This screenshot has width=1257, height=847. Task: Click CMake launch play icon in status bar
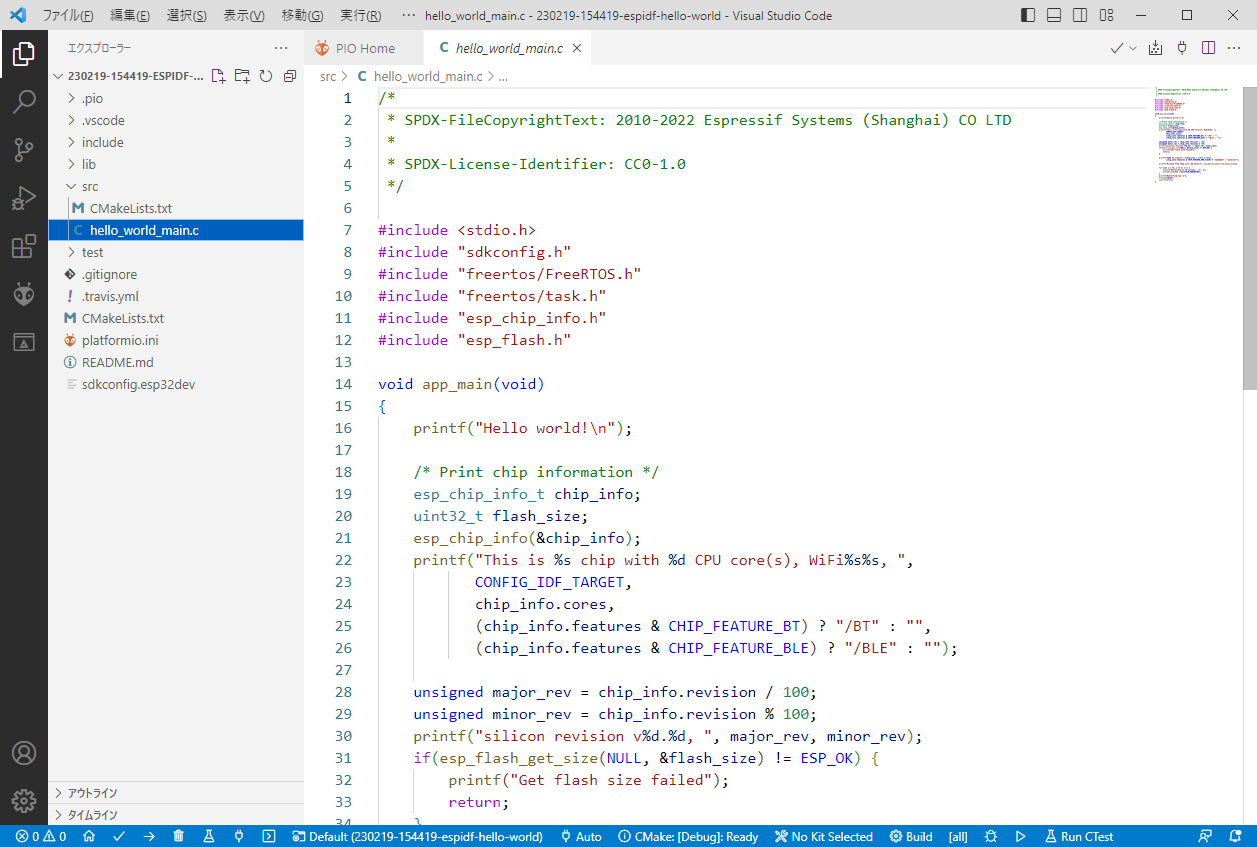point(1021,836)
